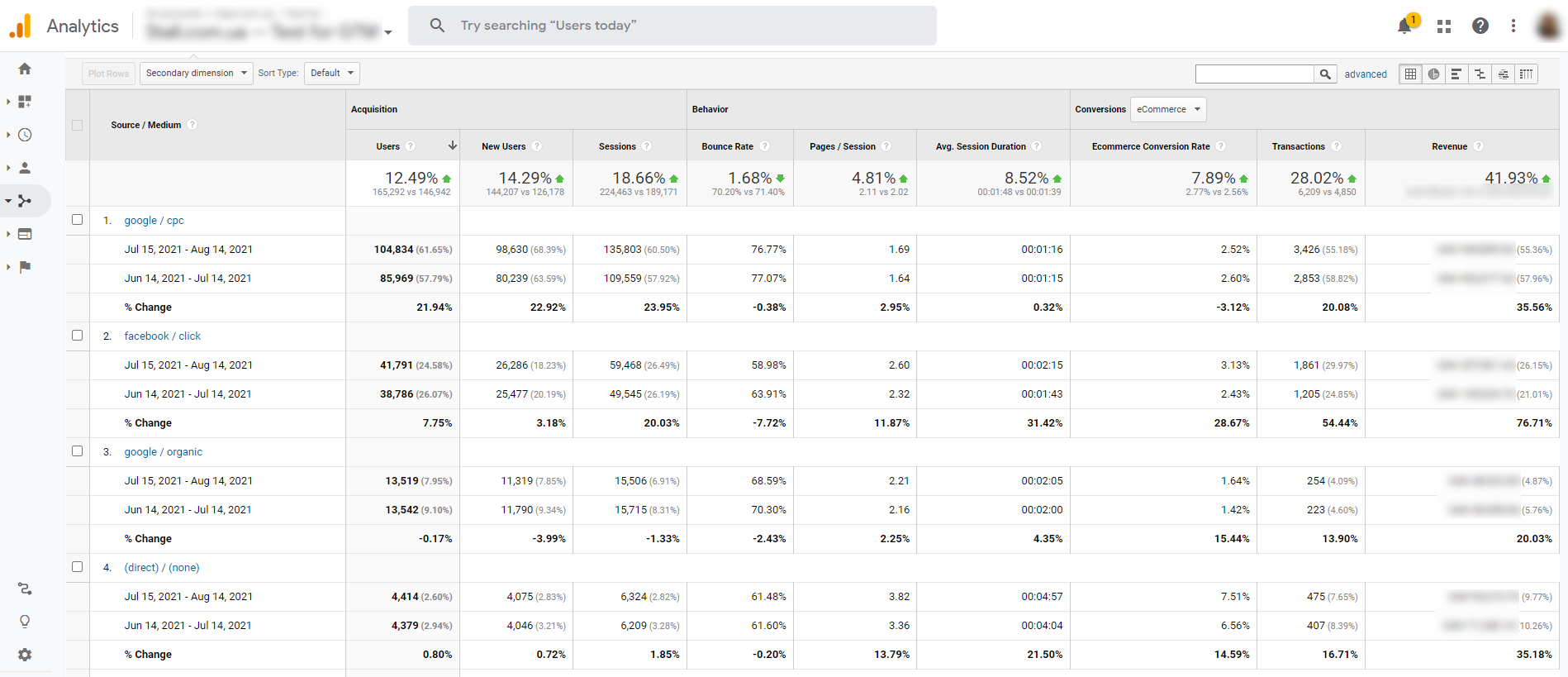Viewport: 1568px width, 677px height.
Task: Click help icon next to Revenue header
Action: 1479,146
